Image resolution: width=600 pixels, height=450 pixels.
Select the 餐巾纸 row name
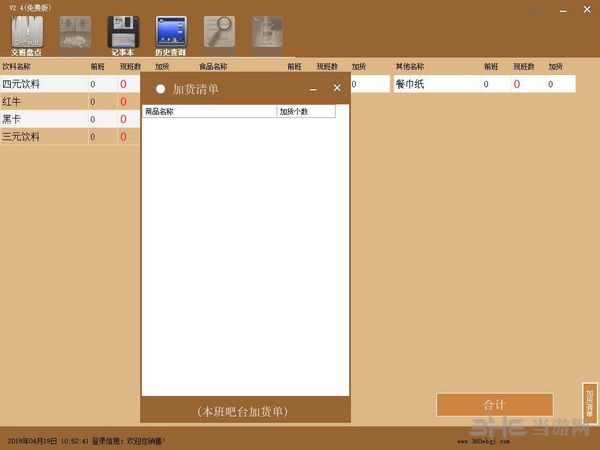[x=410, y=84]
